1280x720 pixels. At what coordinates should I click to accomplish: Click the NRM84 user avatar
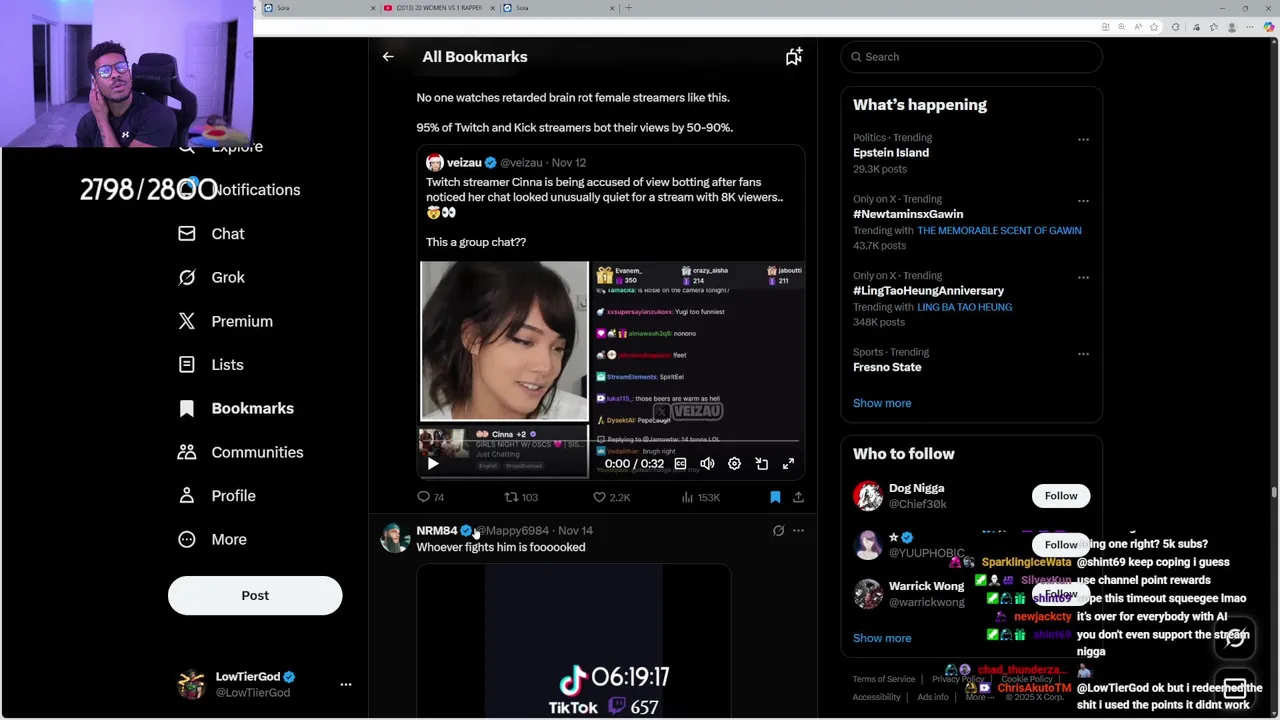(x=395, y=538)
